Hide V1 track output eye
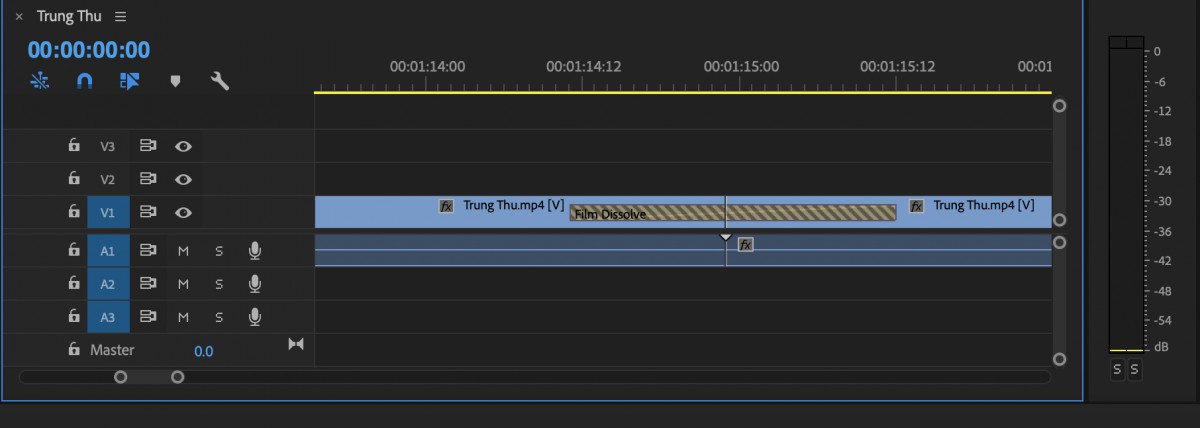The image size is (1200, 428). coord(183,212)
